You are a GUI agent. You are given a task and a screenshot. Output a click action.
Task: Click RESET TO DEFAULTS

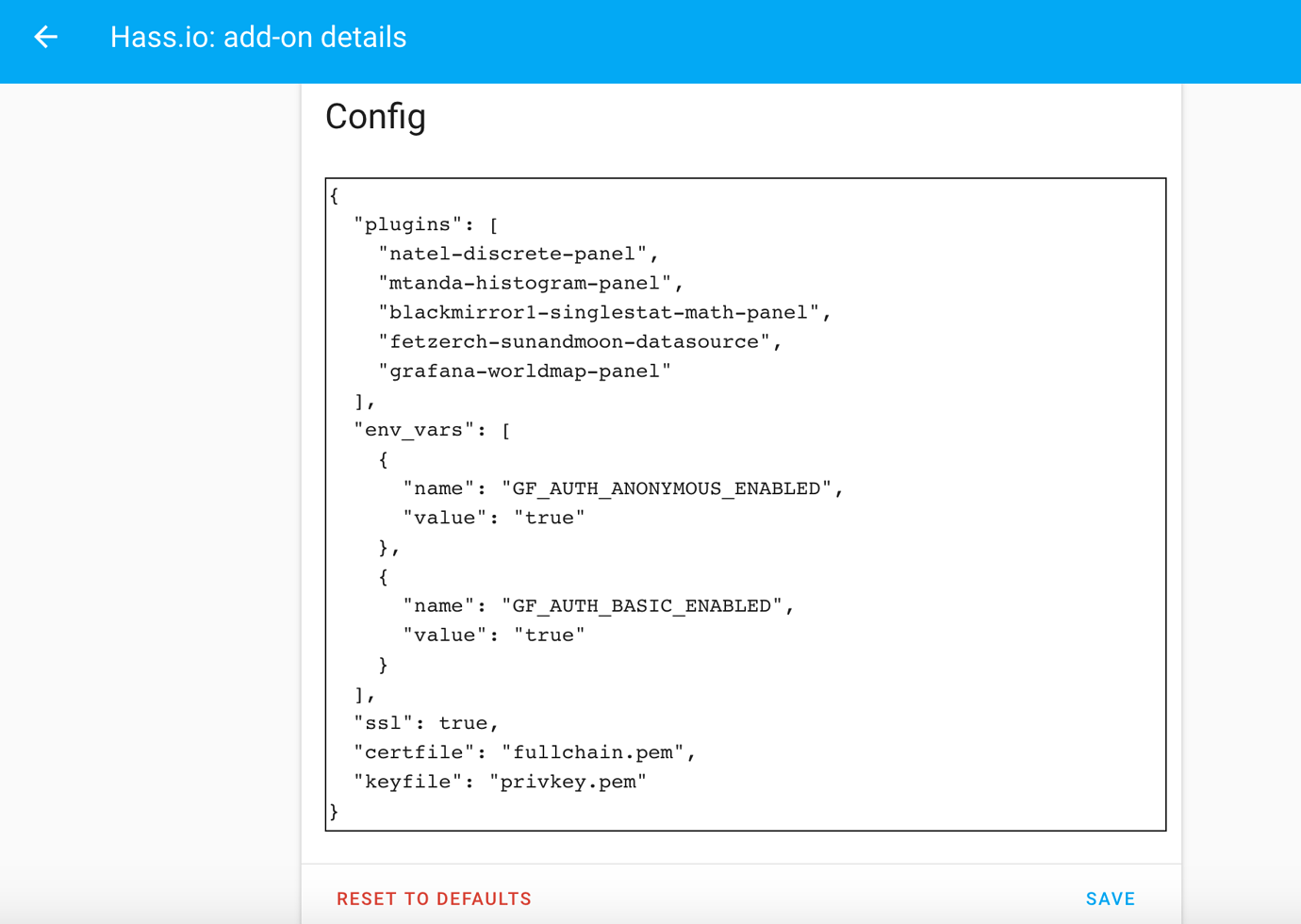[433, 899]
